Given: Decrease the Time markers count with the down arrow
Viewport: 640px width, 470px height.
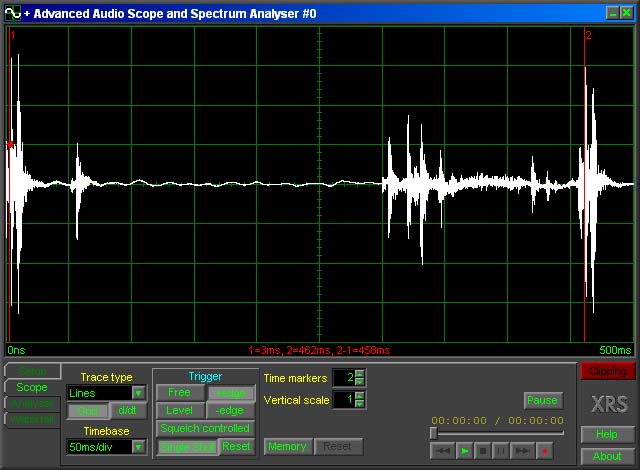Looking at the screenshot, I should tap(359, 381).
